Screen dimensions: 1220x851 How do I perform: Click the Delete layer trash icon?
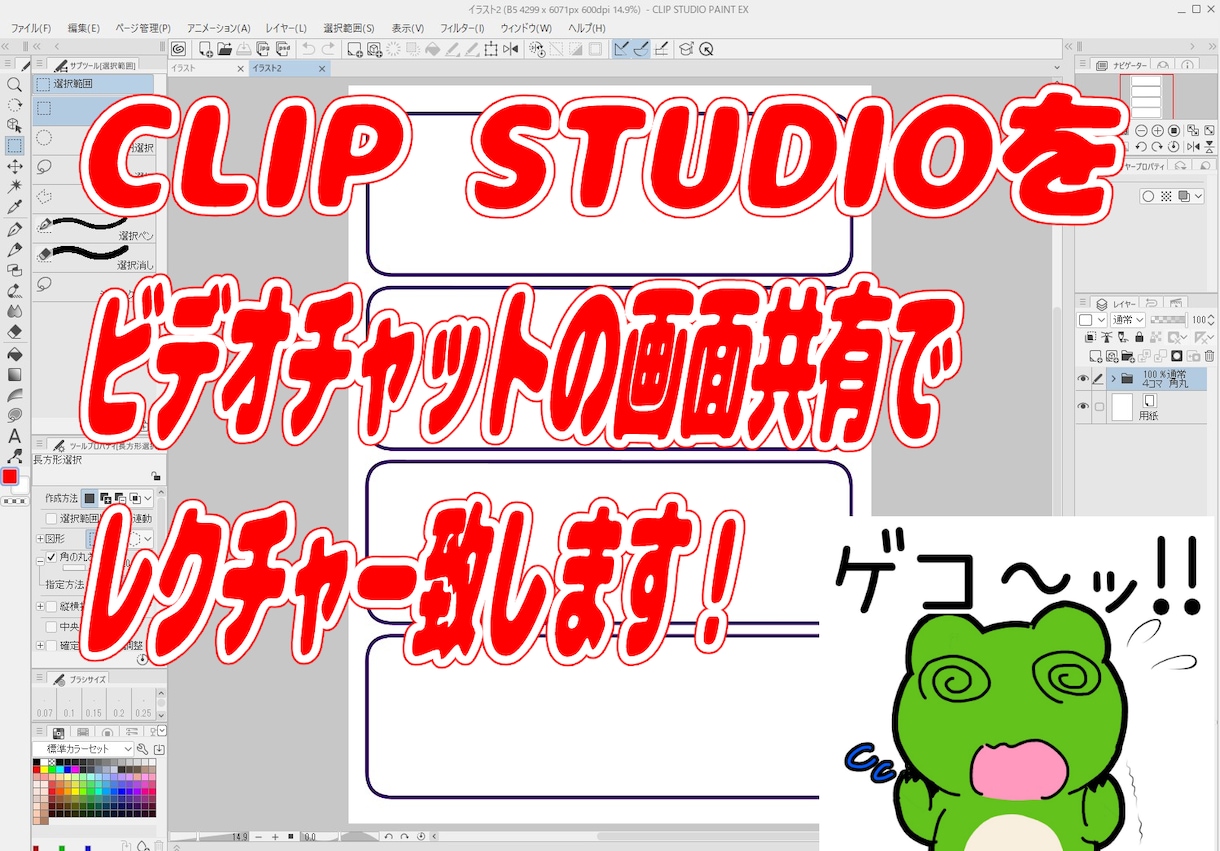[1209, 356]
